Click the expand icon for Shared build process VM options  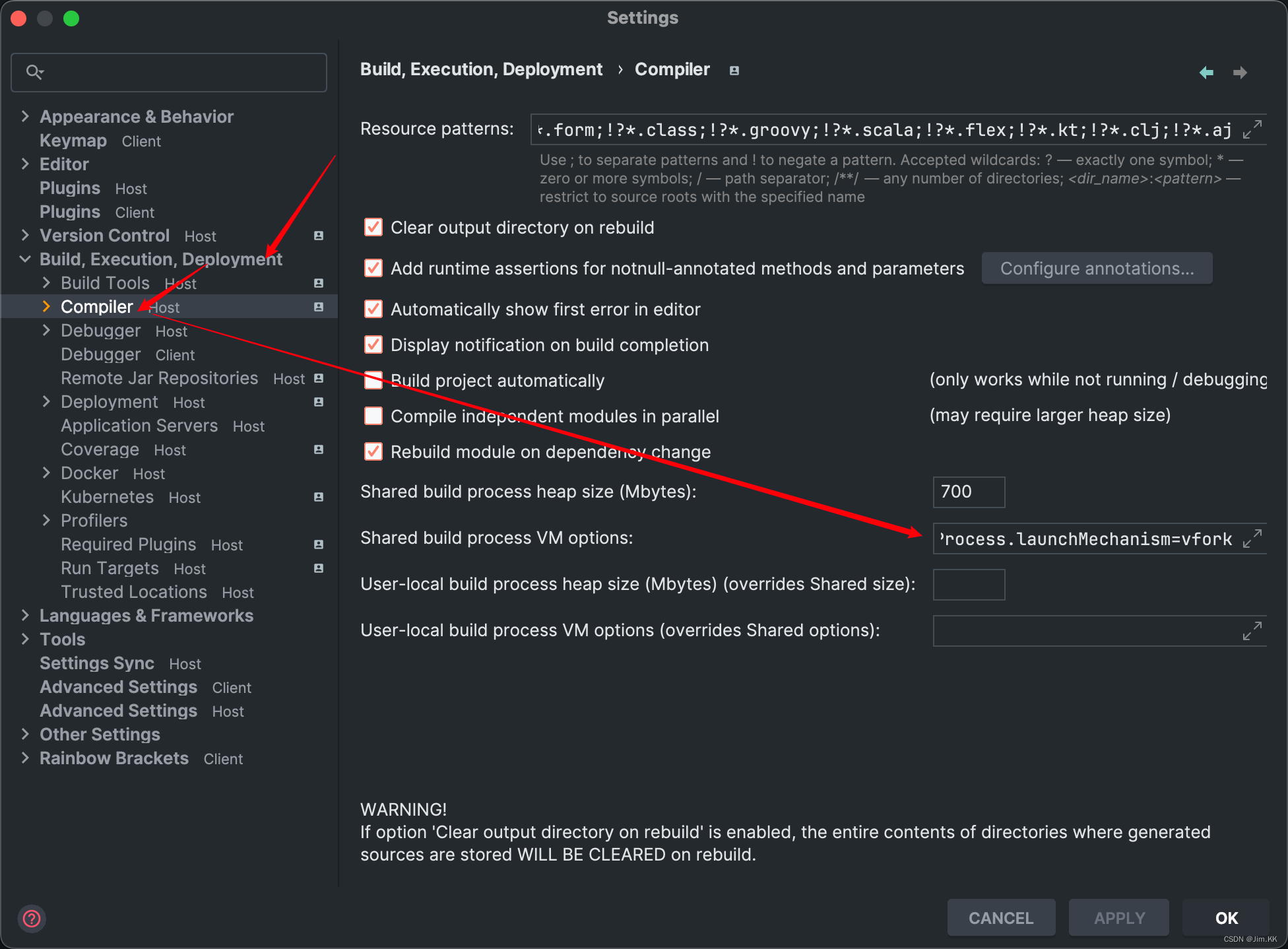click(x=1253, y=538)
